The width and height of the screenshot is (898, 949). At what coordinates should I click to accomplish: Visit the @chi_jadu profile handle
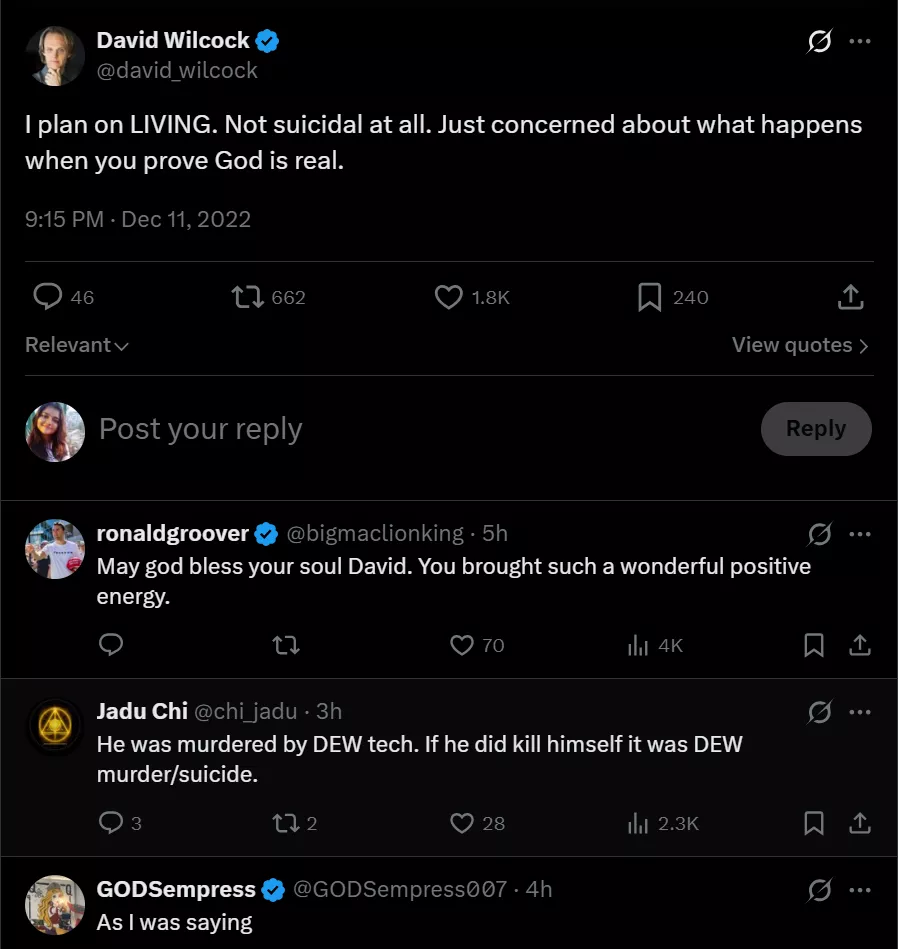click(x=245, y=711)
